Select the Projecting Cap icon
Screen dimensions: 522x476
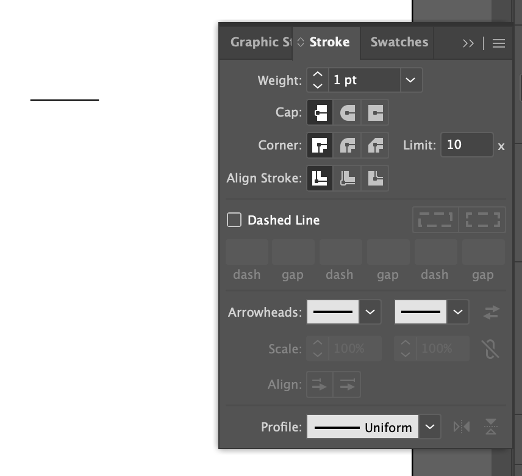tap(375, 113)
